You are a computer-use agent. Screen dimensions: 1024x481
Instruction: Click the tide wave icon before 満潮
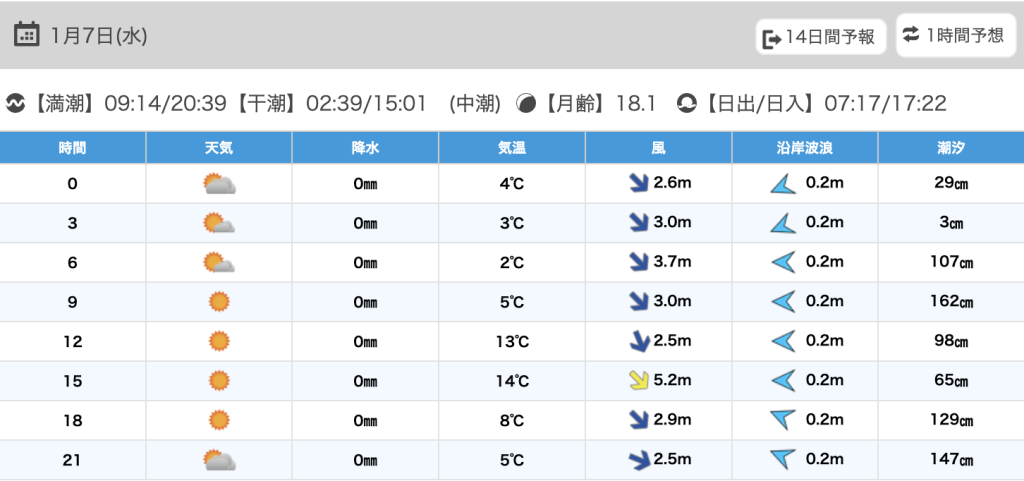tap(16, 103)
